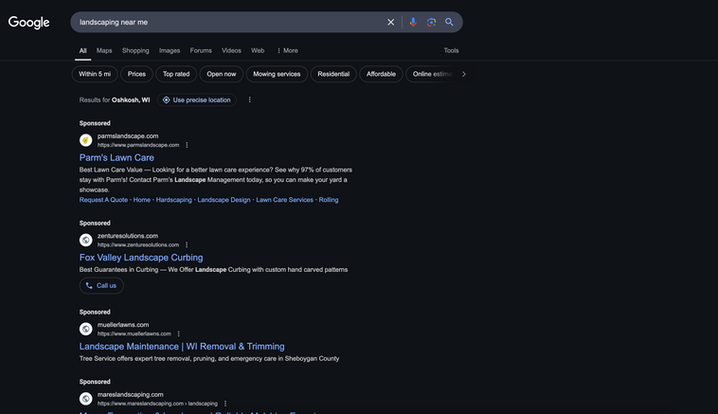Image resolution: width=718 pixels, height=414 pixels.
Task: Open Google Lens image search icon
Action: pos(431,22)
